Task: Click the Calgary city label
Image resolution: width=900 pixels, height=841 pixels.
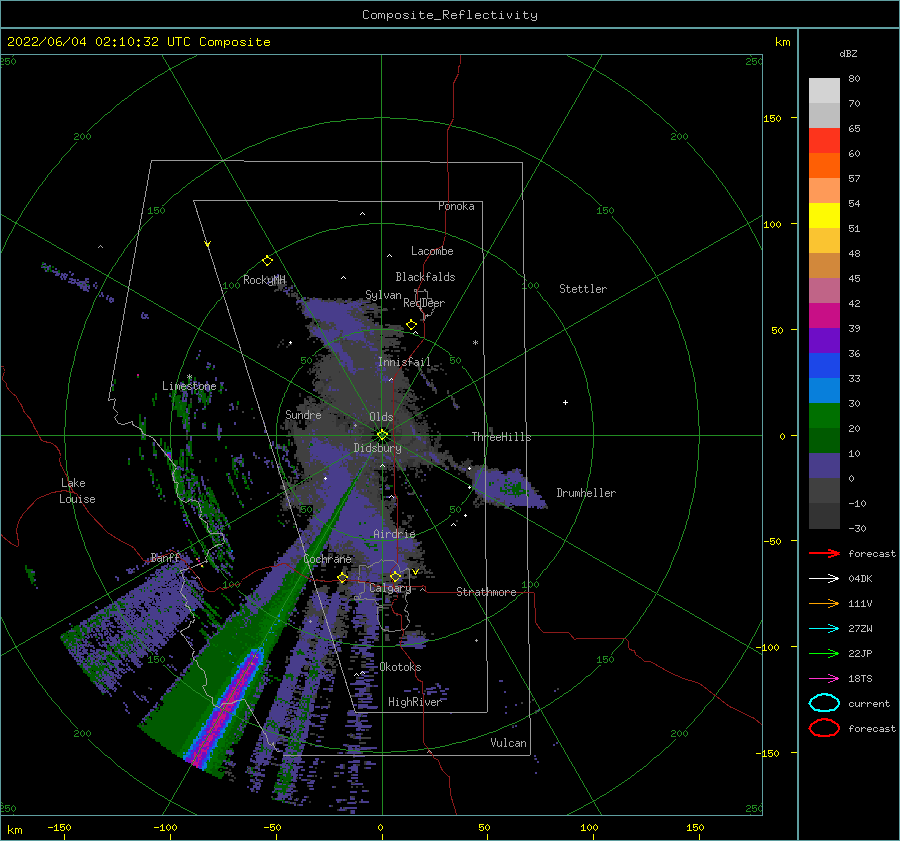Action: (x=390, y=588)
